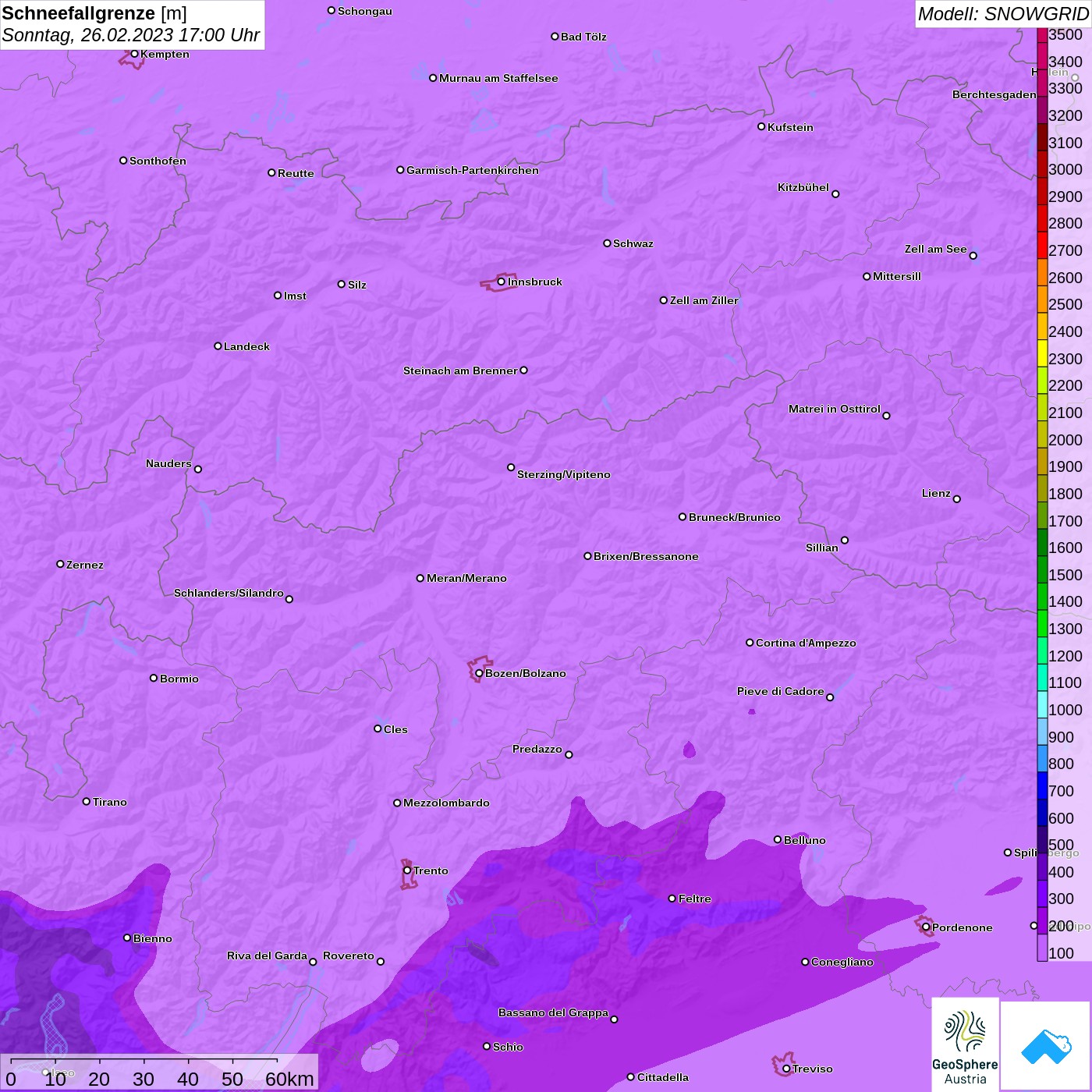Screen dimensions: 1092x1092
Task: Click the Lienz marker dot
Action: point(957,499)
